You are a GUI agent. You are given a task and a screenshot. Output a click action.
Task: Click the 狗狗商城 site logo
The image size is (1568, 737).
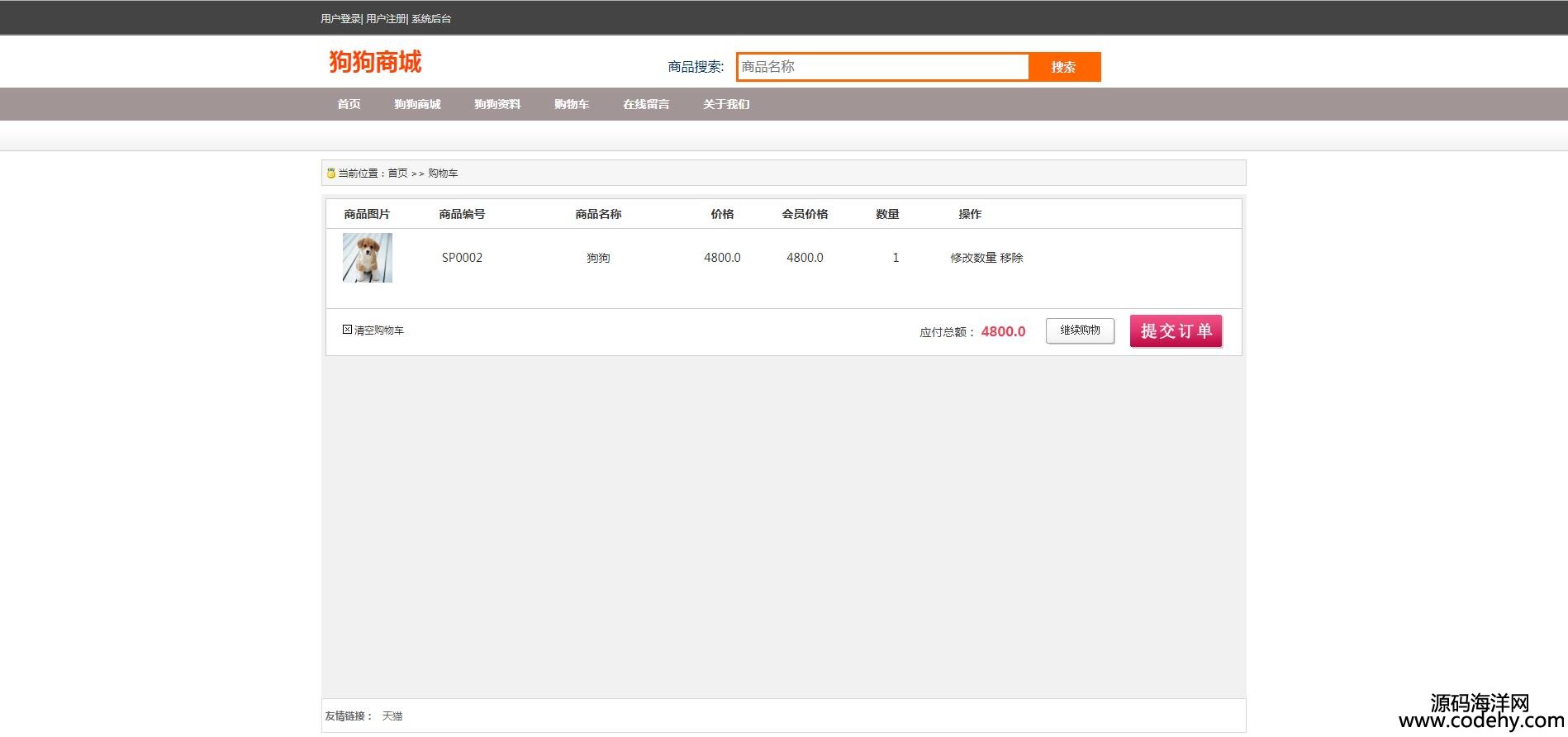tap(375, 62)
